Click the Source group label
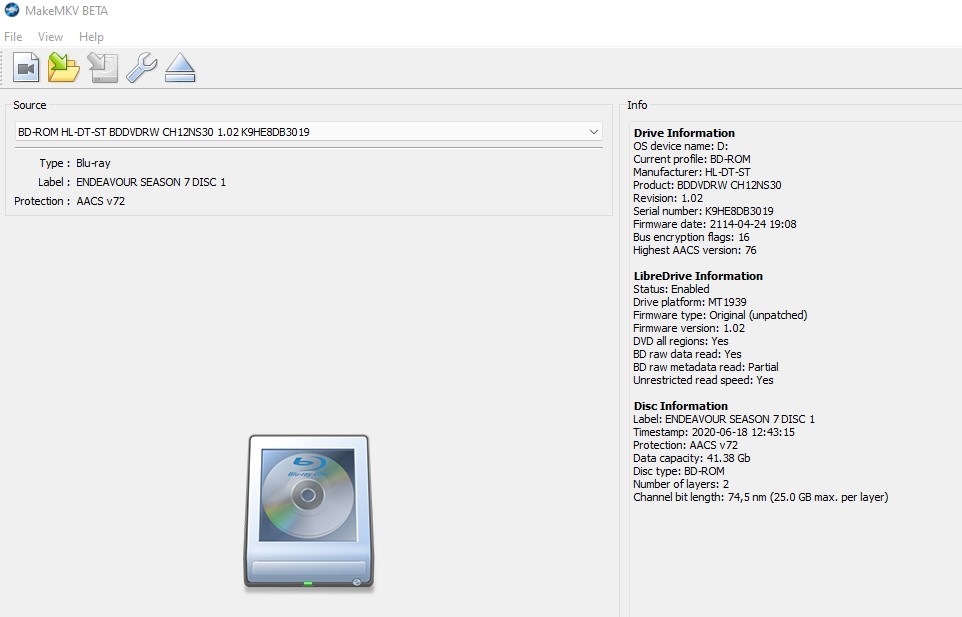 coord(29,105)
